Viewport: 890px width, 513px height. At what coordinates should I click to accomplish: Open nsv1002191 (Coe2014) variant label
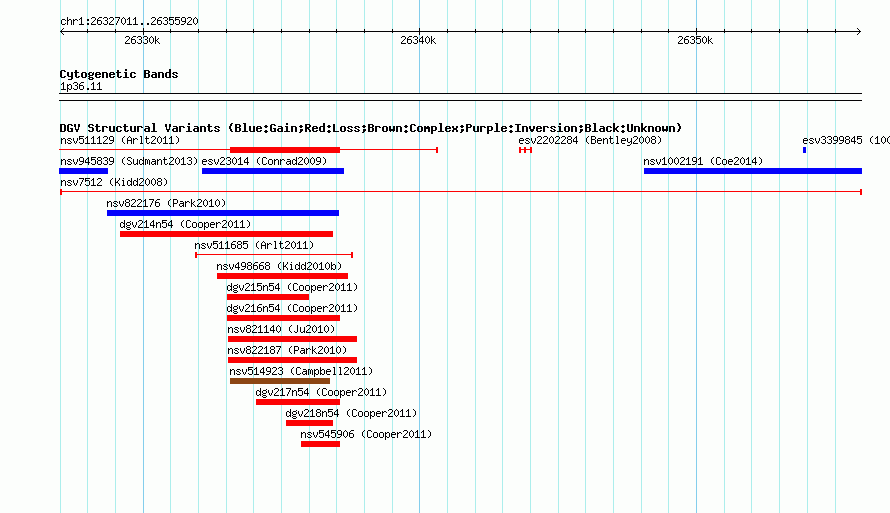coord(703,161)
